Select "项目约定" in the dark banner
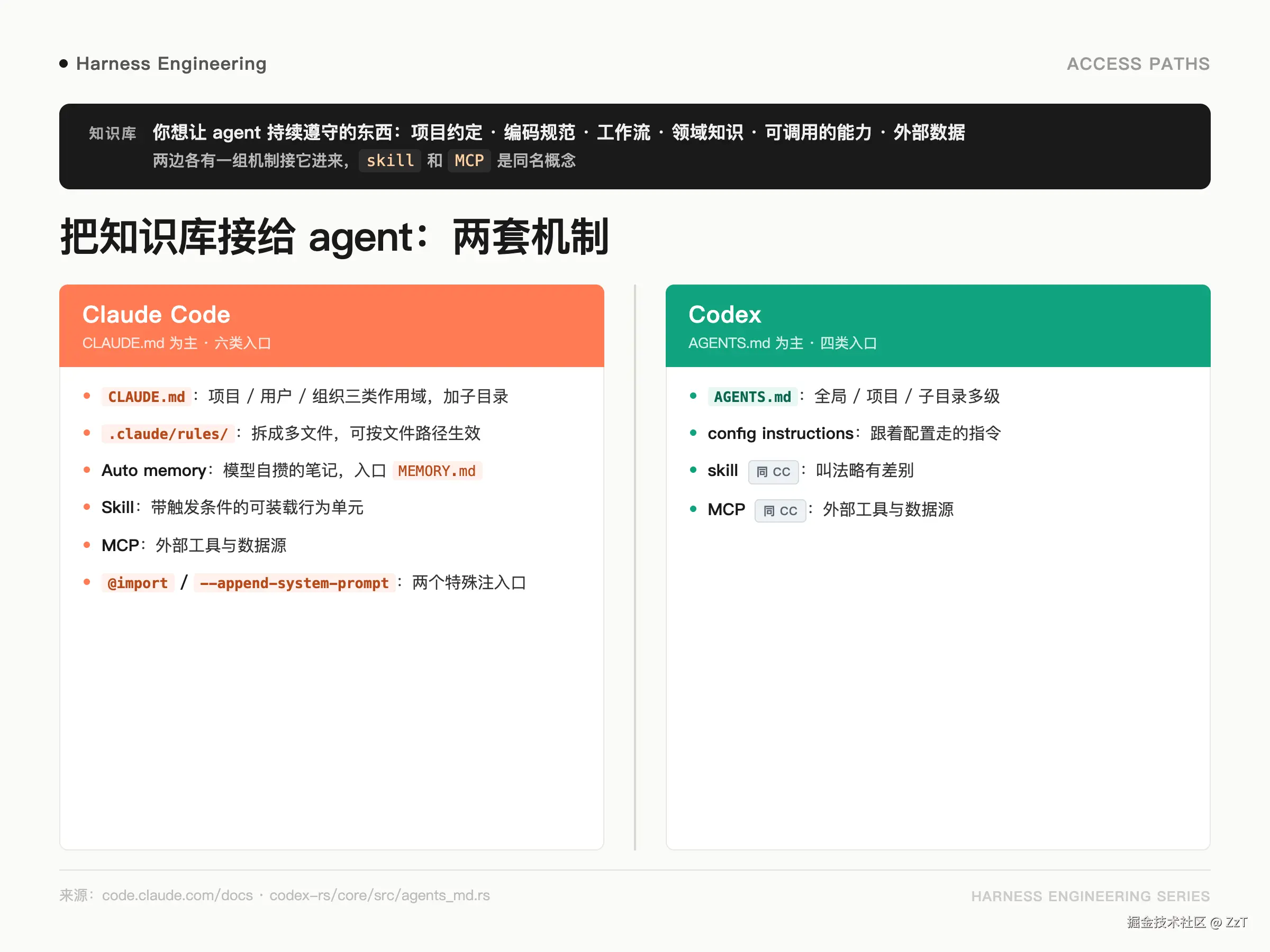The image size is (1270, 952). point(447,133)
